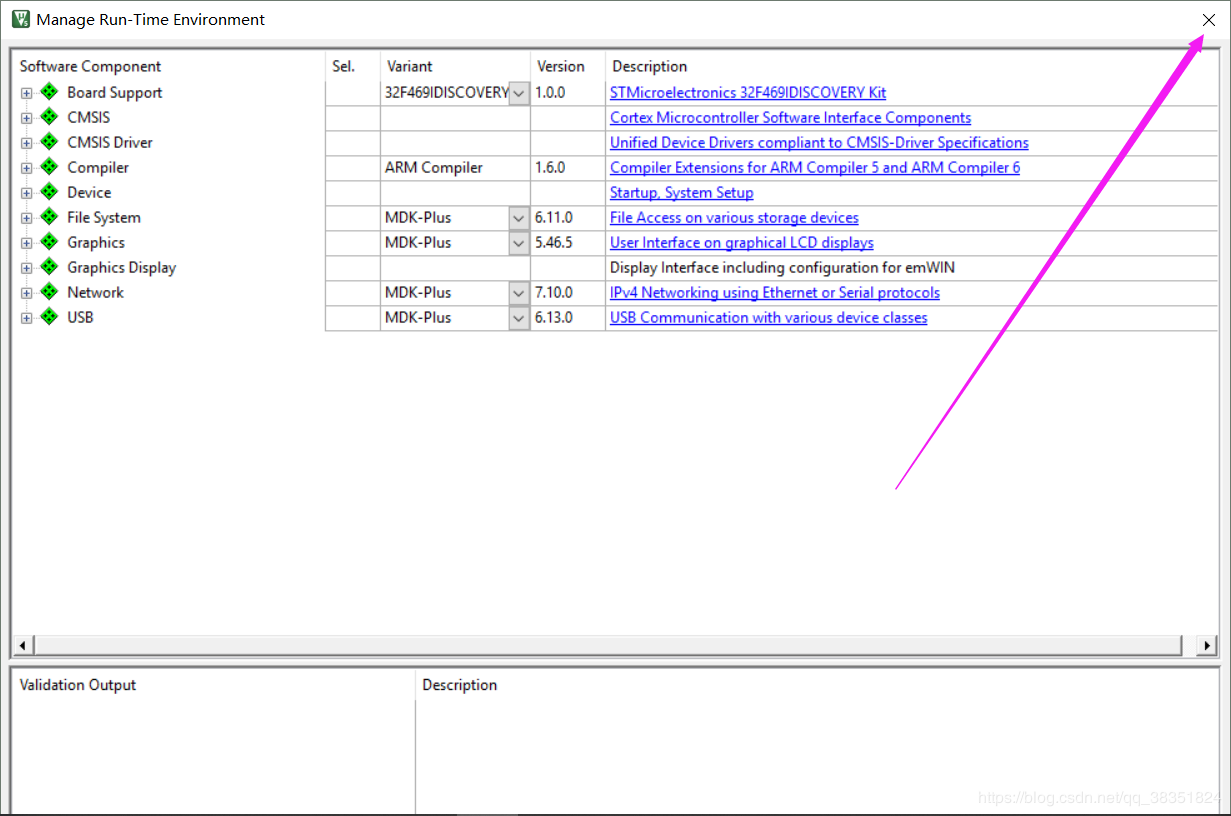
Task: Click the Network component diamond icon
Action: [49, 292]
